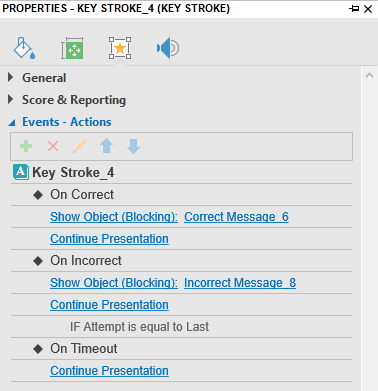Delete action using the red X icon
This screenshot has height=391, width=378.
53,146
